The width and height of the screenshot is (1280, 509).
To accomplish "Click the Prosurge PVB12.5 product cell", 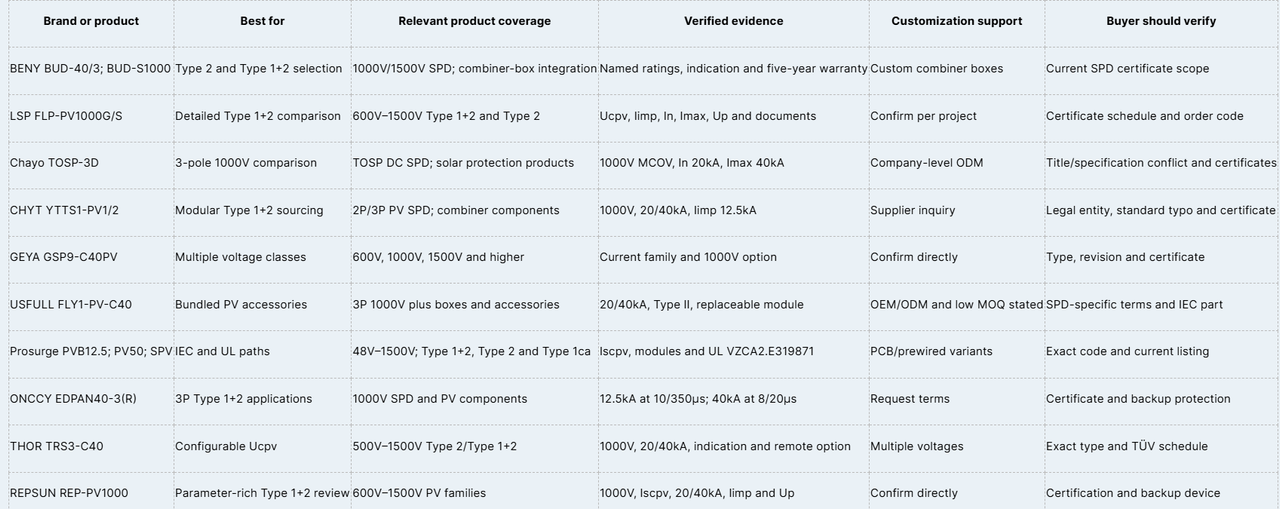I will [x=91, y=352].
